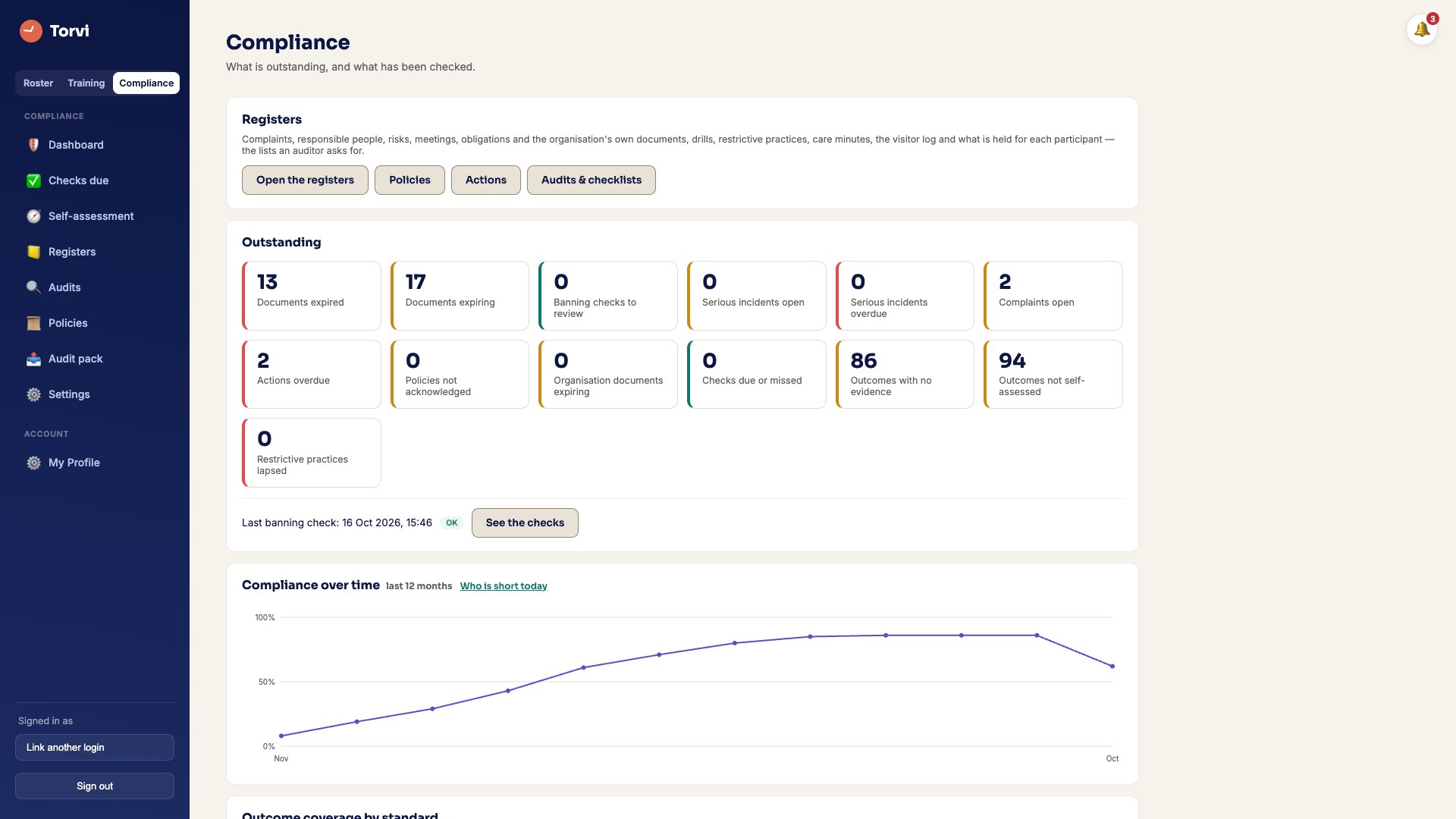This screenshot has height=819, width=1456.
Task: Open the Checks due or missed card
Action: click(757, 374)
